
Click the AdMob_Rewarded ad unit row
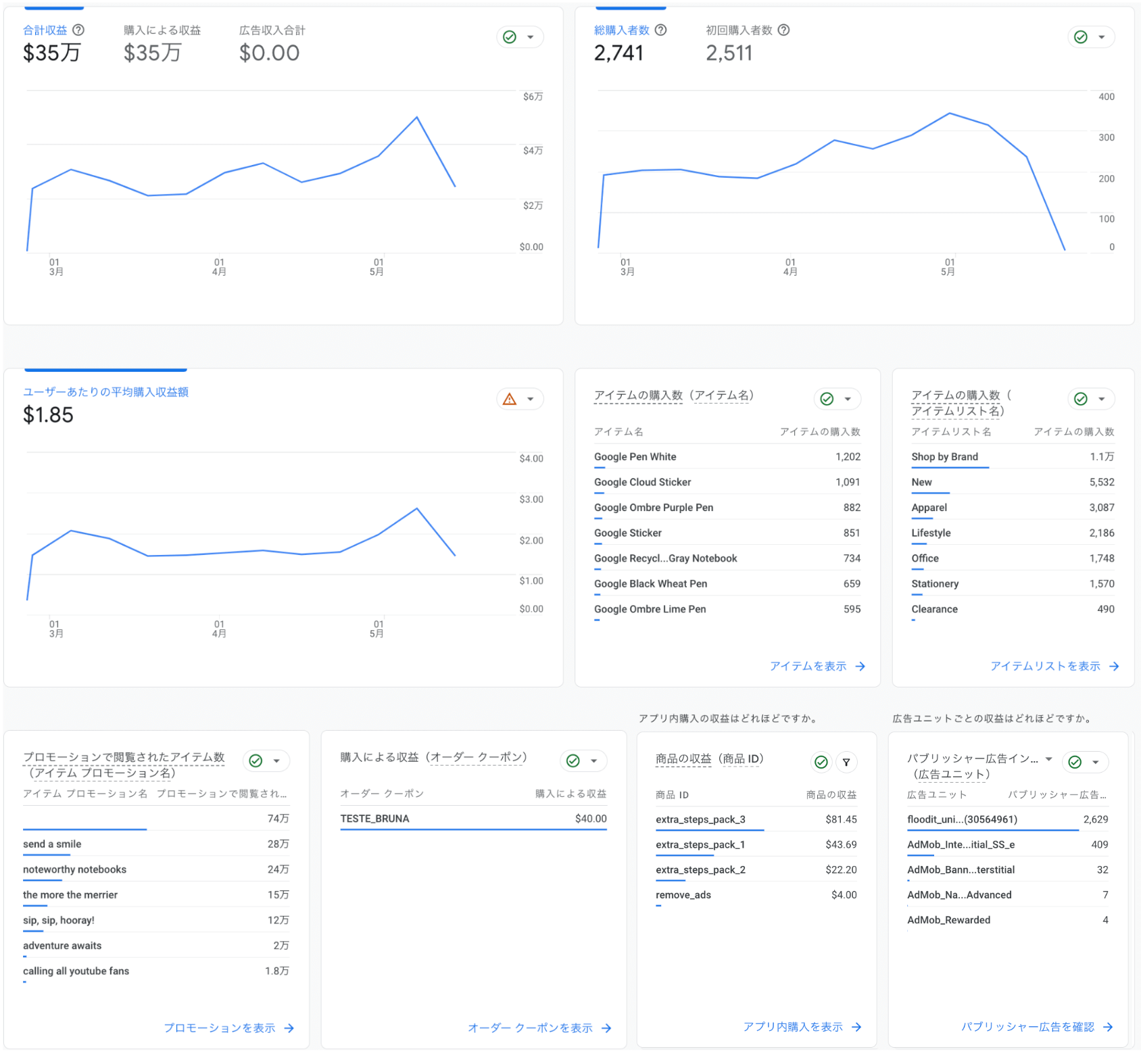(x=1007, y=920)
